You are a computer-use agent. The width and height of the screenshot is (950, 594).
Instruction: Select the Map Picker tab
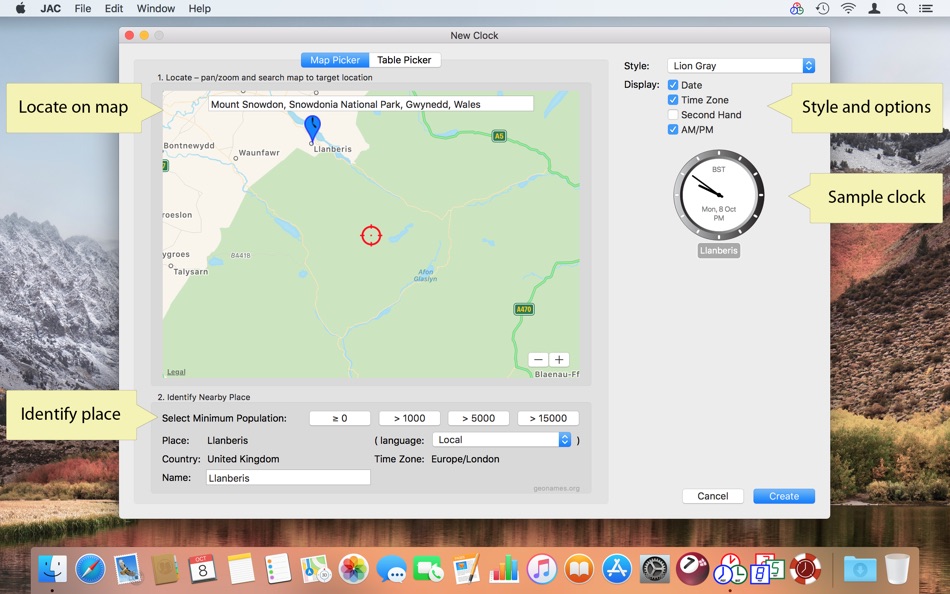(333, 59)
